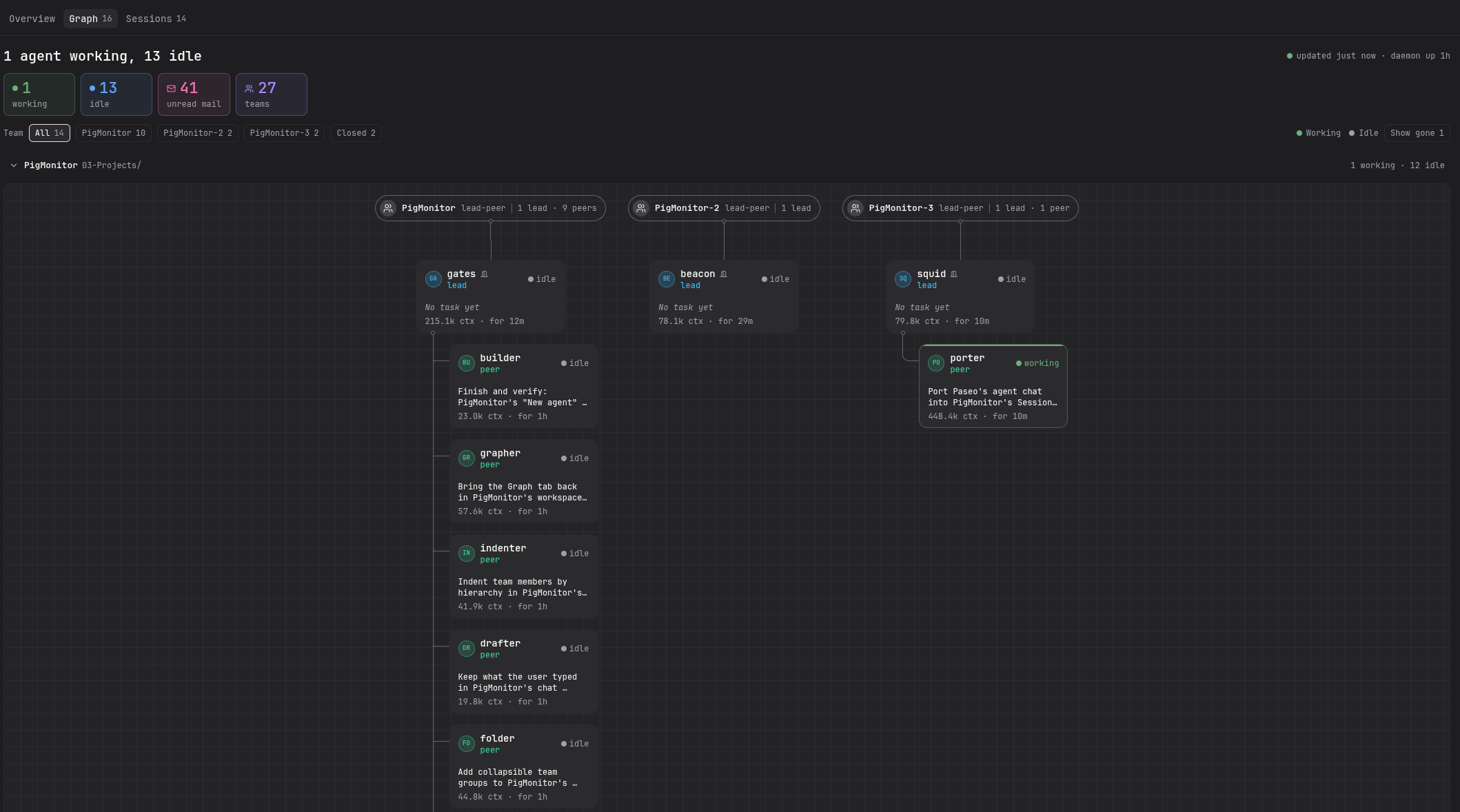The width and height of the screenshot is (1460, 812).
Task: Click the 27 teams stat card
Action: pos(272,94)
